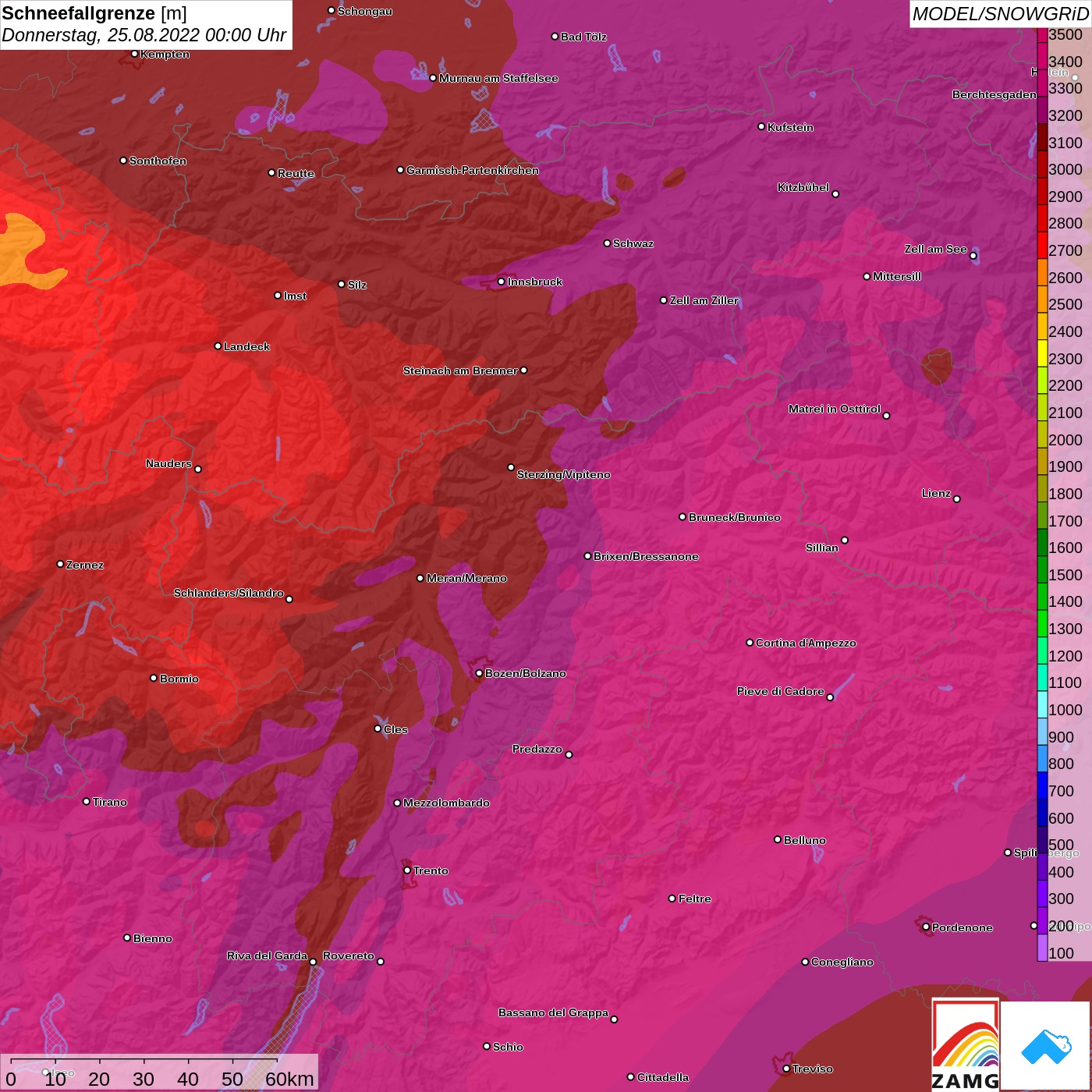
Task: Click the Matrei in Osttirol label
Action: click(x=835, y=409)
